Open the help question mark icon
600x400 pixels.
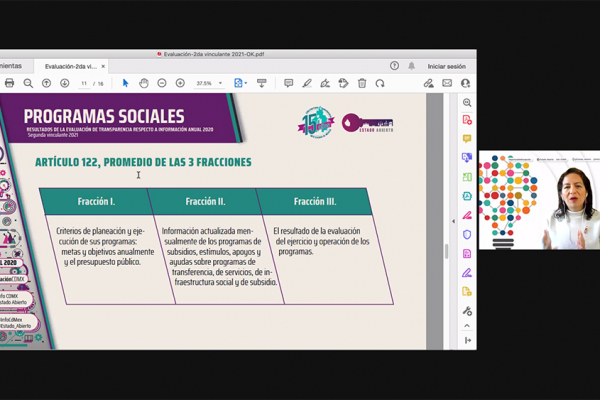(x=395, y=66)
